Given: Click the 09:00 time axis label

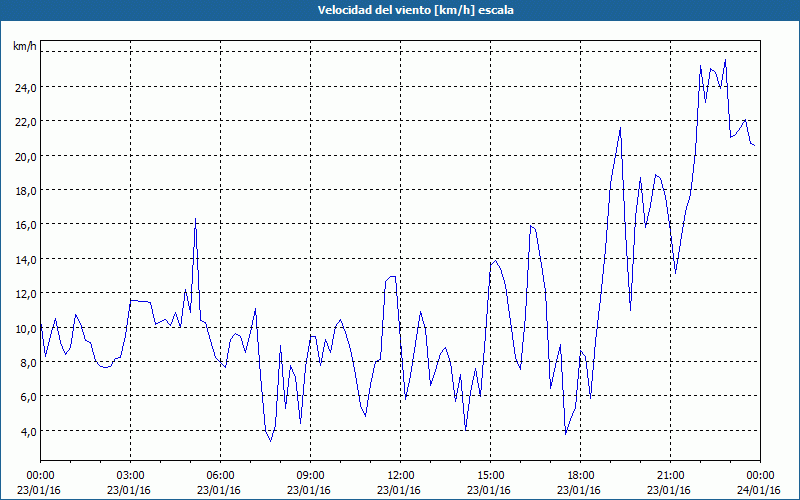Looking at the screenshot, I should click(x=310, y=476).
